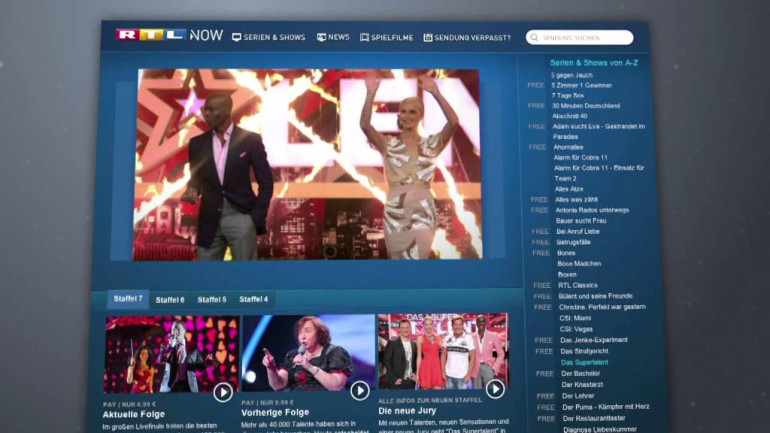Play the Die neue Jury video
This screenshot has width=770, height=433.
[495, 389]
